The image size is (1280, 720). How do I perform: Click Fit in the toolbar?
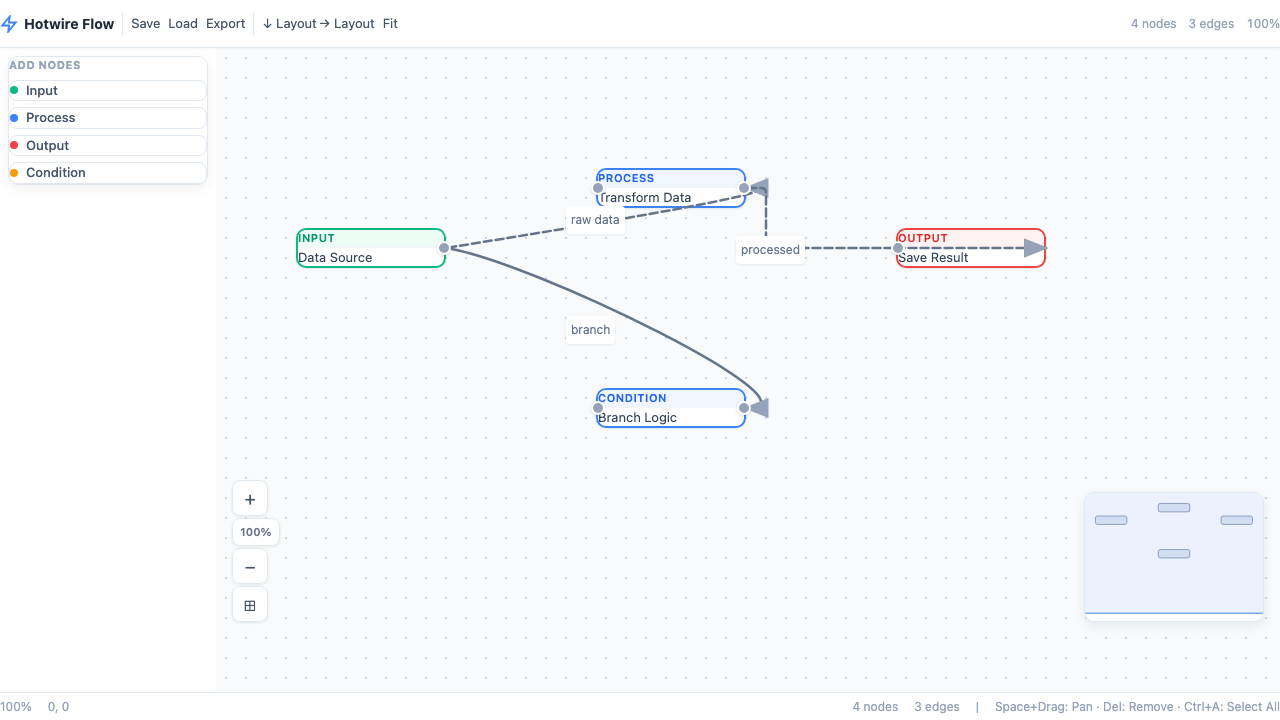coord(390,24)
